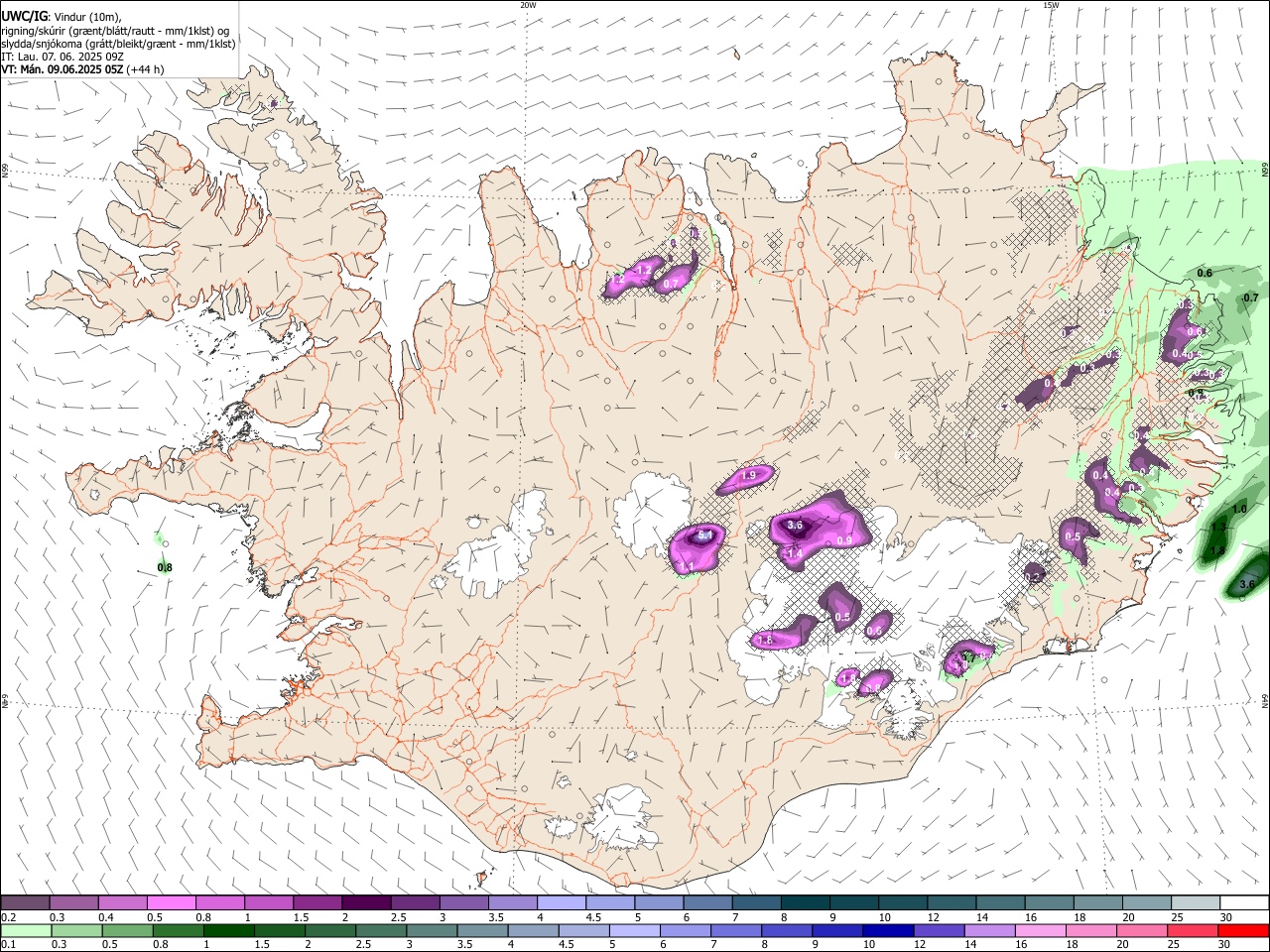The height and width of the screenshot is (952, 1270).
Task: Click the 'slydda/snjókoma' legend description line
Action: click(x=119, y=44)
